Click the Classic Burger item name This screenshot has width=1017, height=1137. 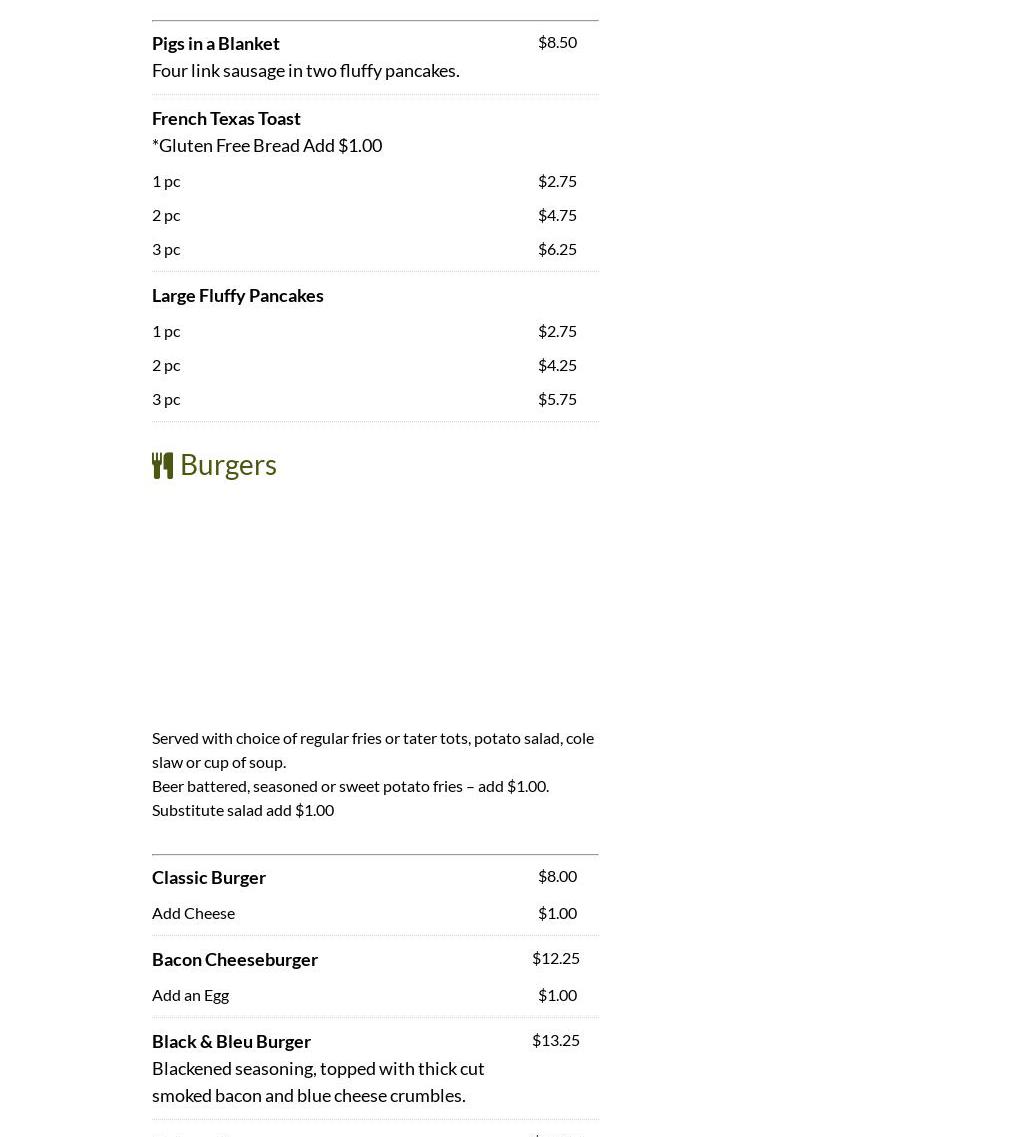209,877
